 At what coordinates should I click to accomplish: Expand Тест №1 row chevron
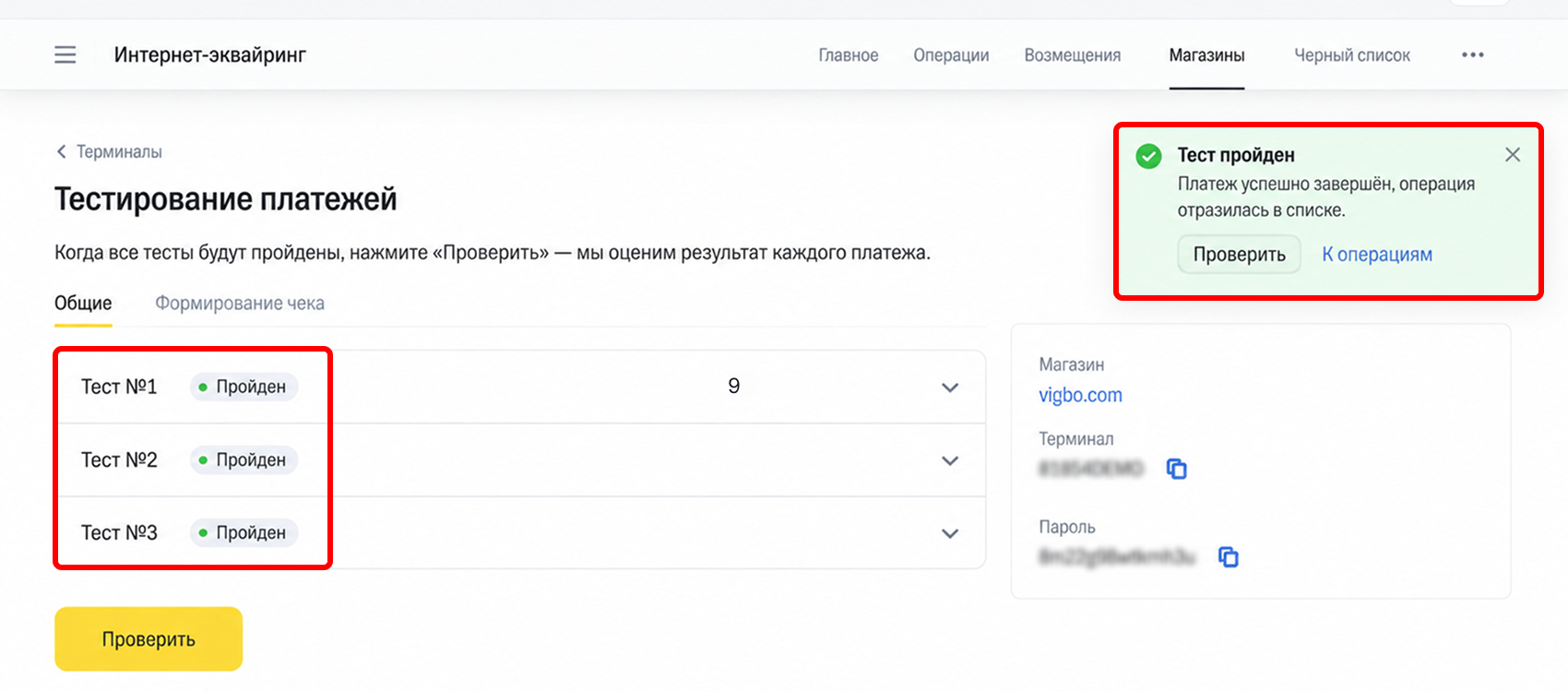950,388
